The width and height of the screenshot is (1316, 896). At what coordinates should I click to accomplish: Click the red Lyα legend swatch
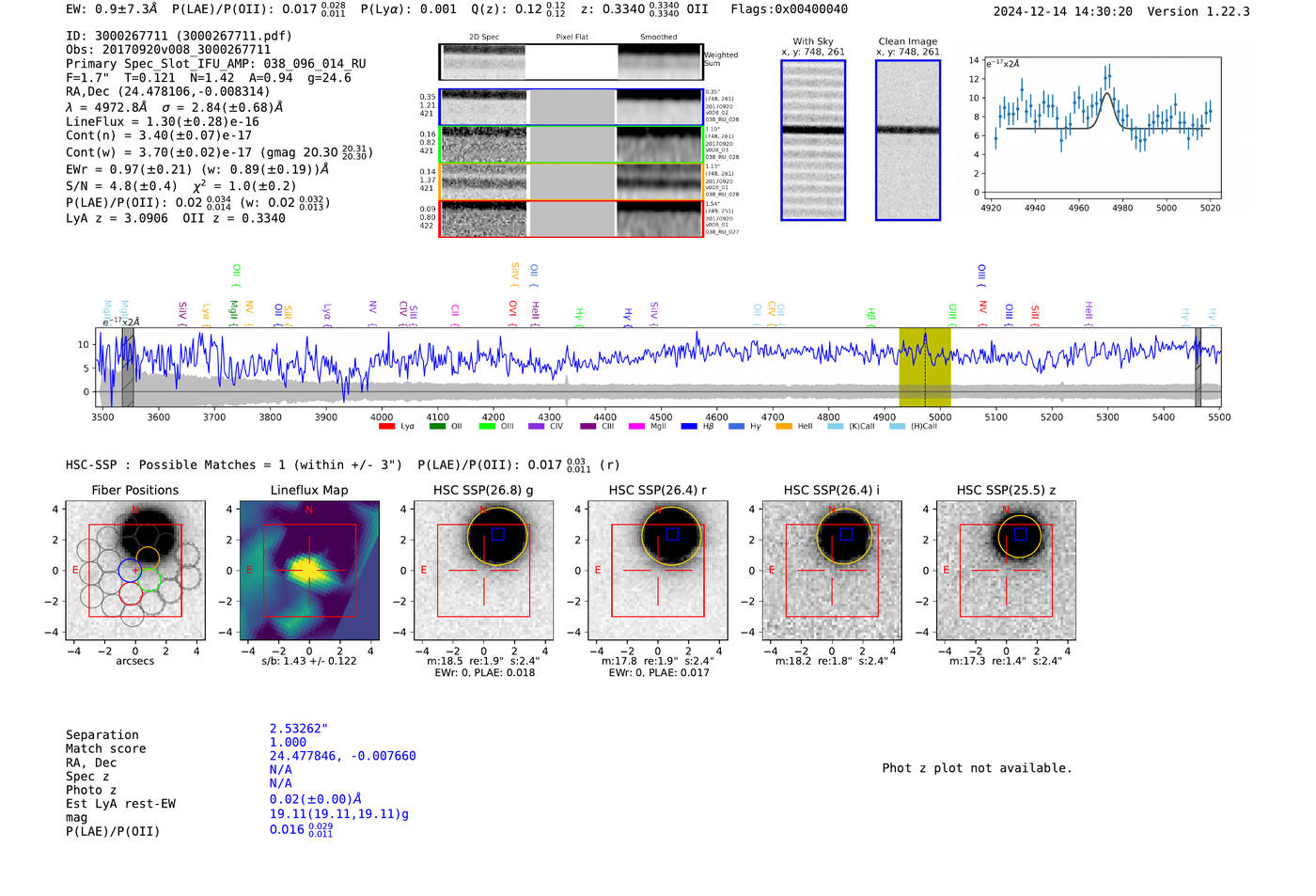(x=386, y=427)
